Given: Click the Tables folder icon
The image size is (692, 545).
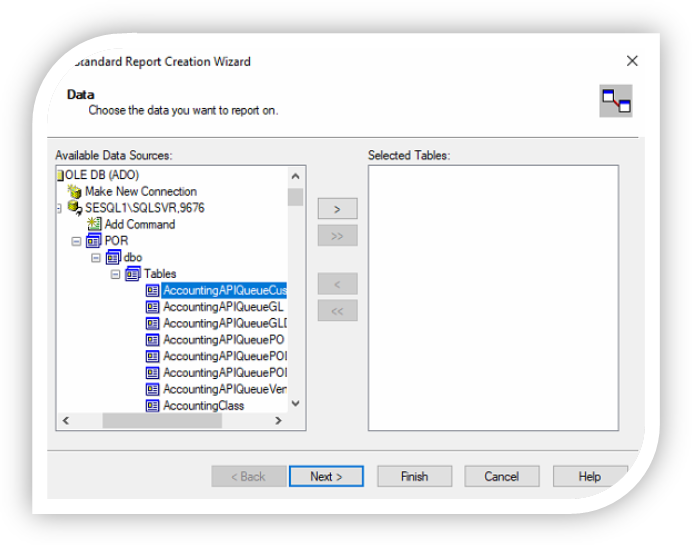Looking at the screenshot, I should 132,274.
